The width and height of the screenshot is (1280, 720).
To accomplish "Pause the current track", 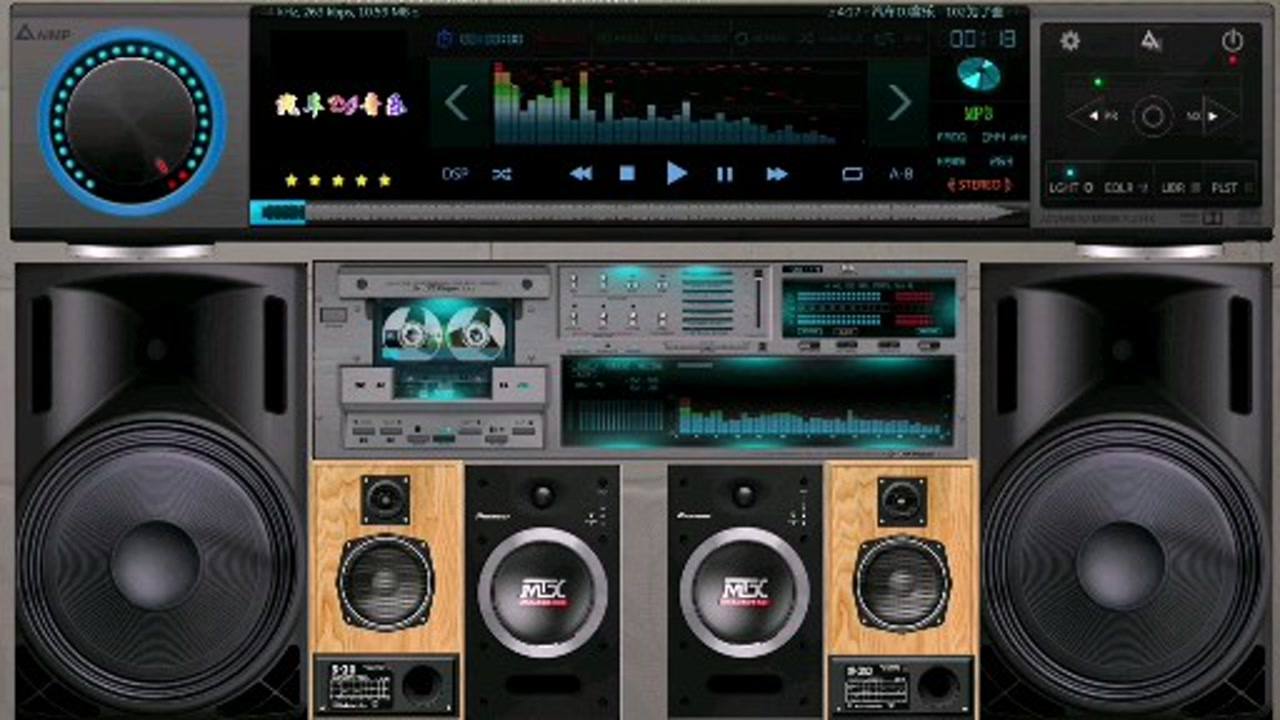I will (x=725, y=174).
